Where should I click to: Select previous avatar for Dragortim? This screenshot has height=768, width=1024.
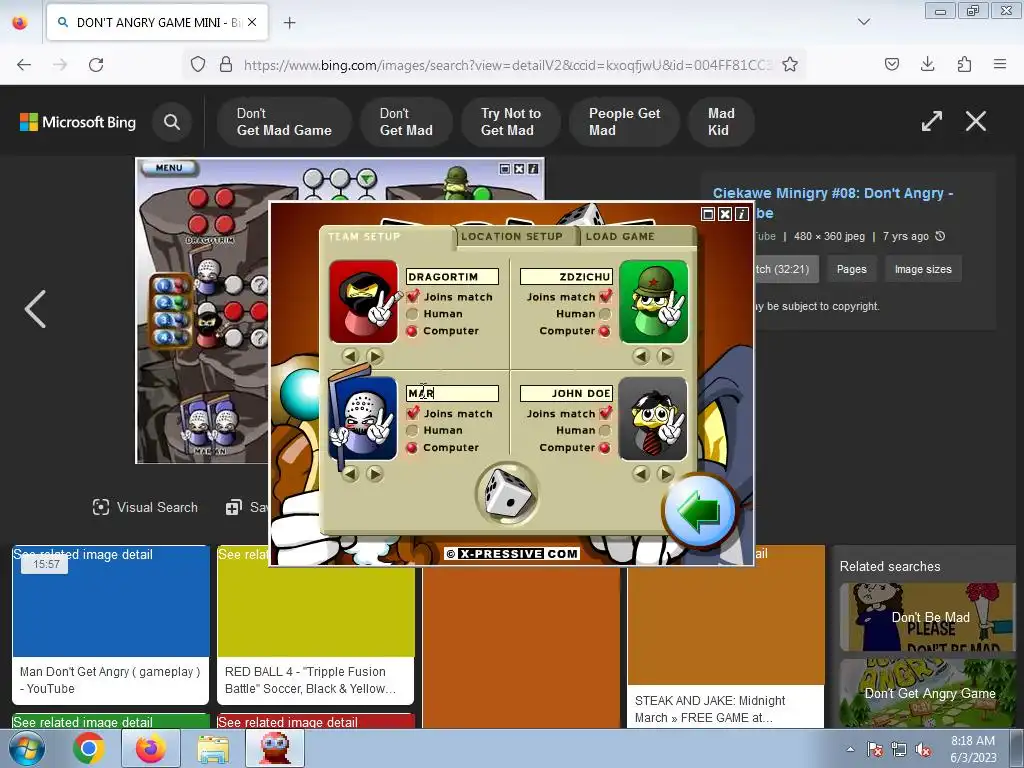pyautogui.click(x=350, y=356)
